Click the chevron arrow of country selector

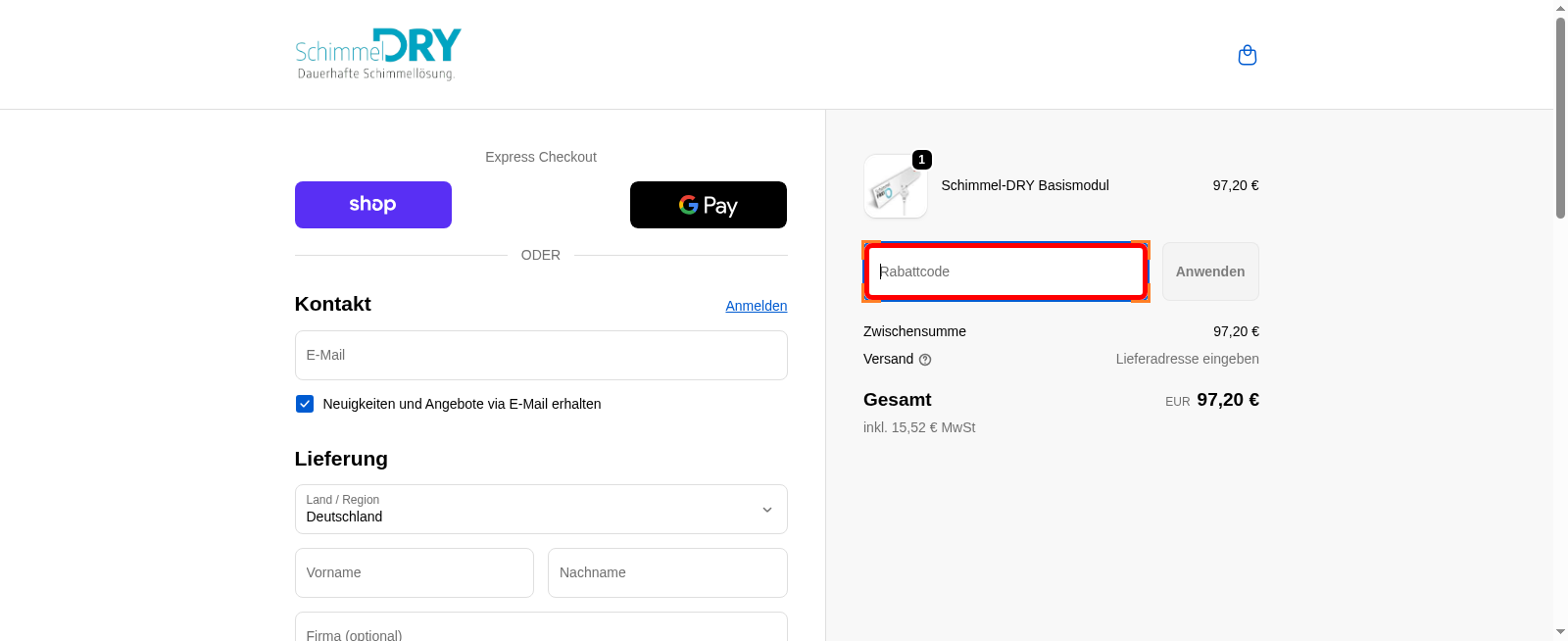click(766, 510)
